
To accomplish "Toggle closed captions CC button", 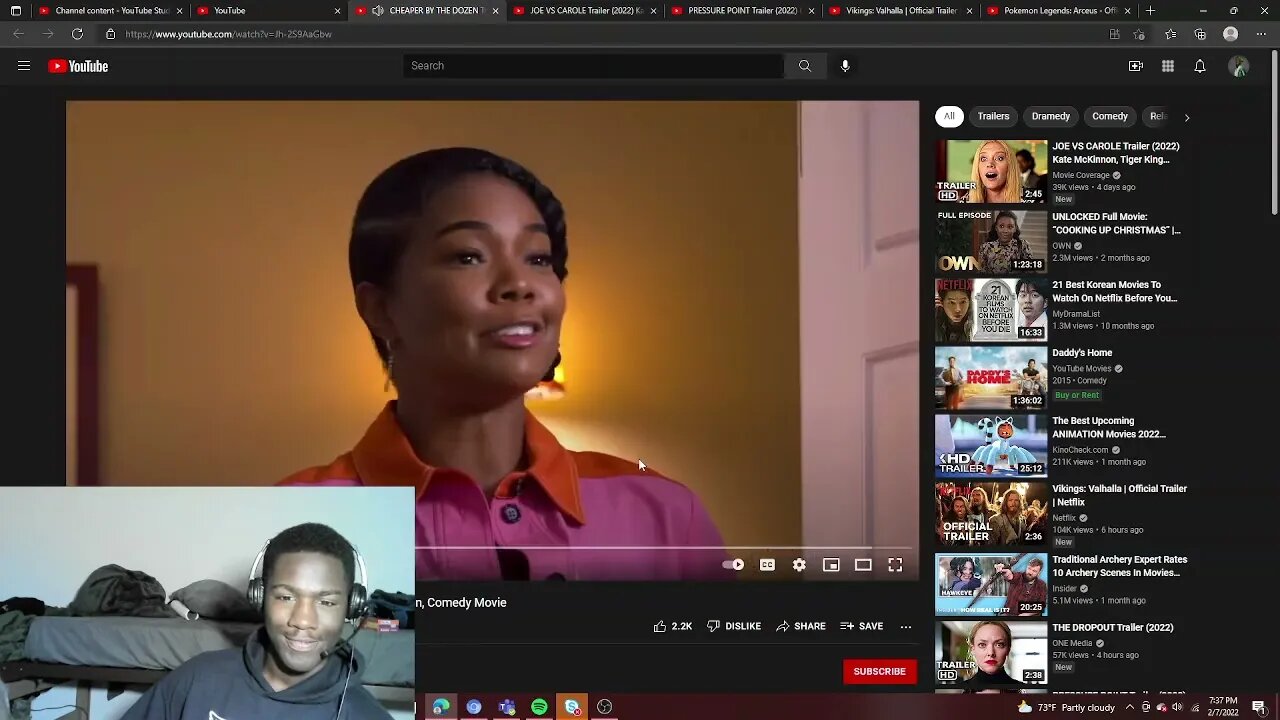I will [x=767, y=565].
